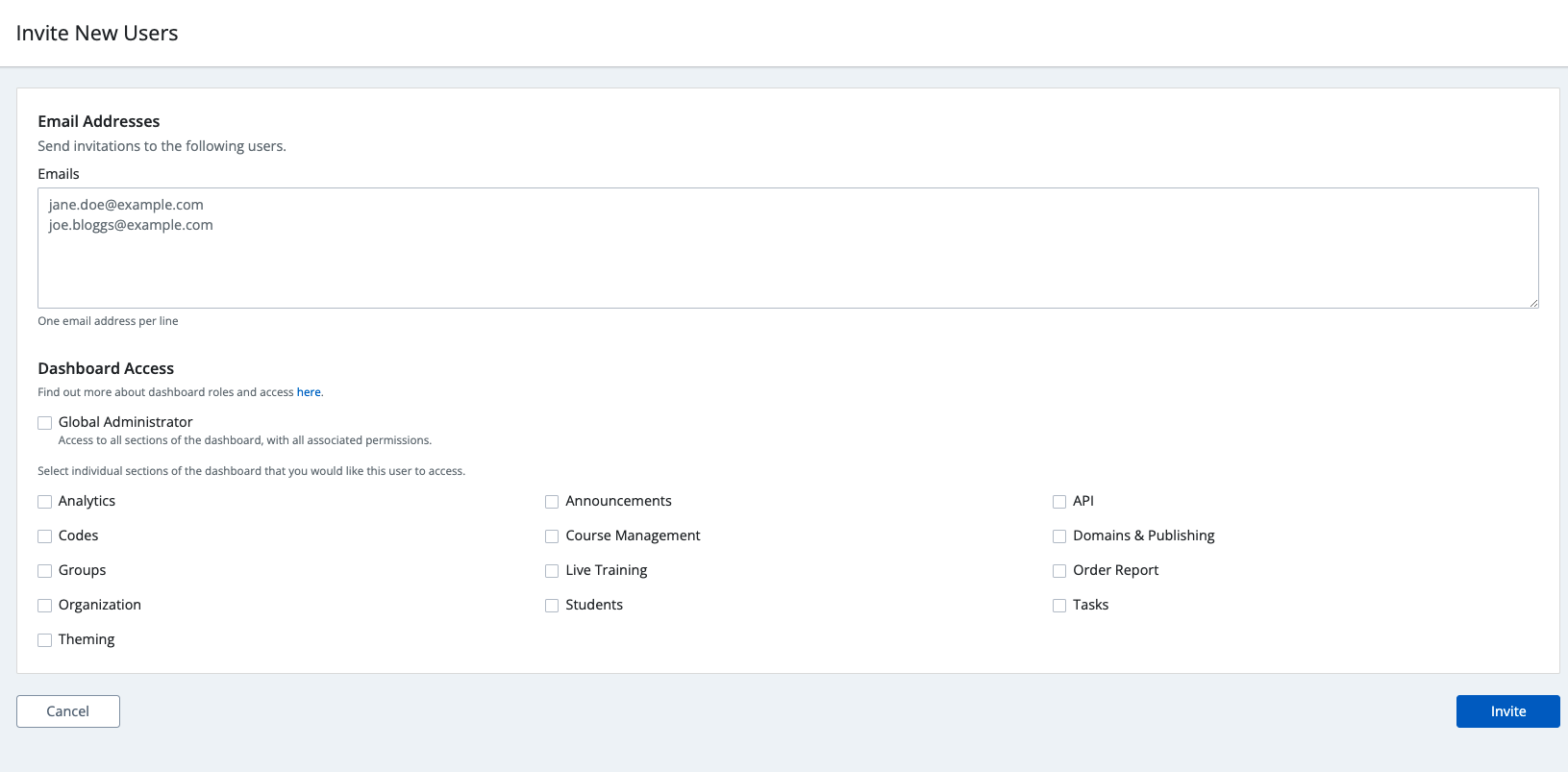The height and width of the screenshot is (772, 1568).
Task: Check the Live Training box
Action: [x=552, y=571]
